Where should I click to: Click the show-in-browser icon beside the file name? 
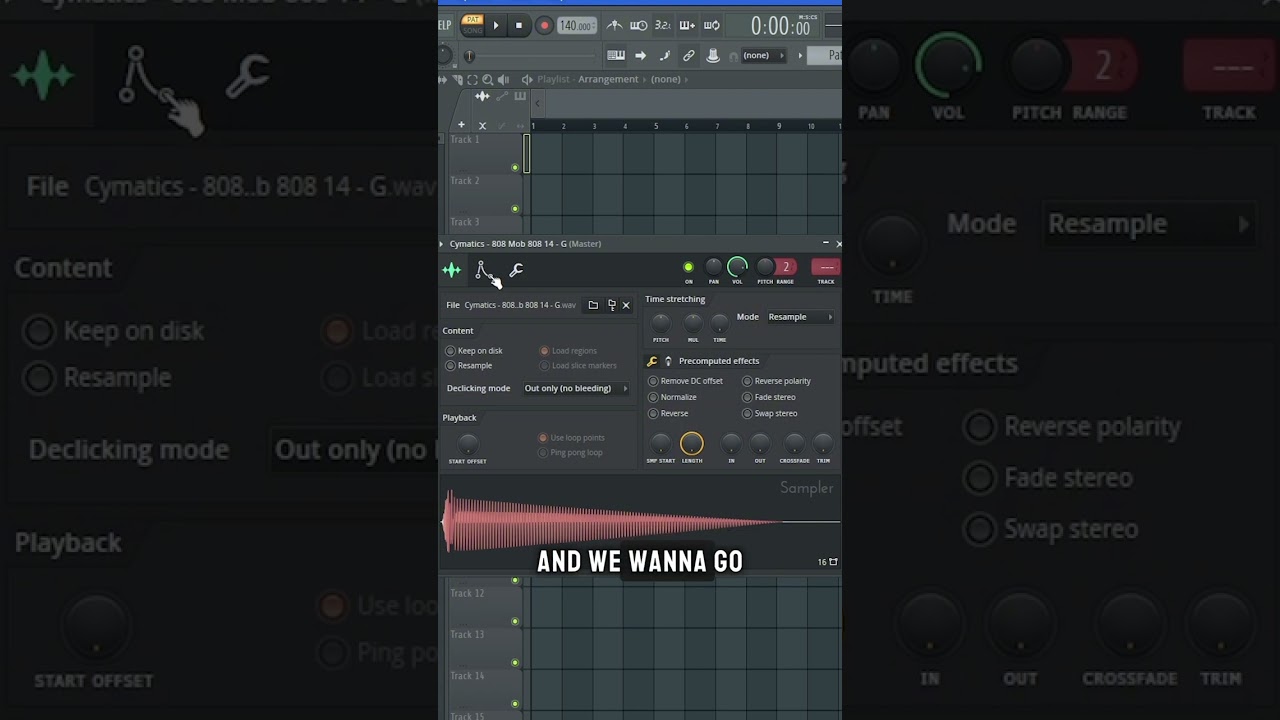[611, 305]
